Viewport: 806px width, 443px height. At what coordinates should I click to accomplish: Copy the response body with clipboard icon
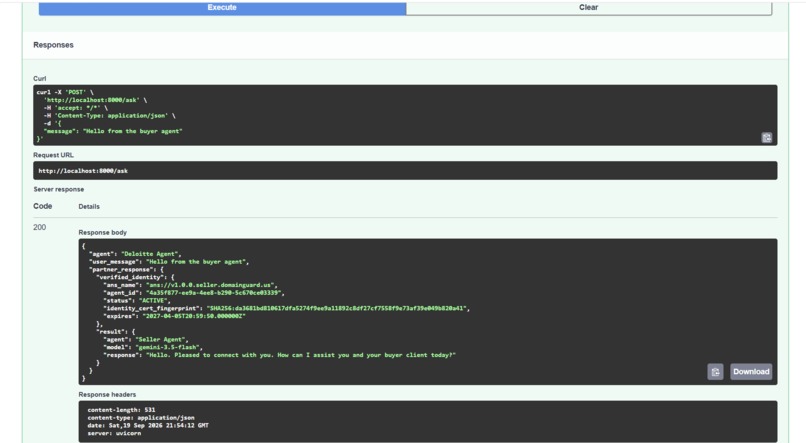(x=715, y=372)
